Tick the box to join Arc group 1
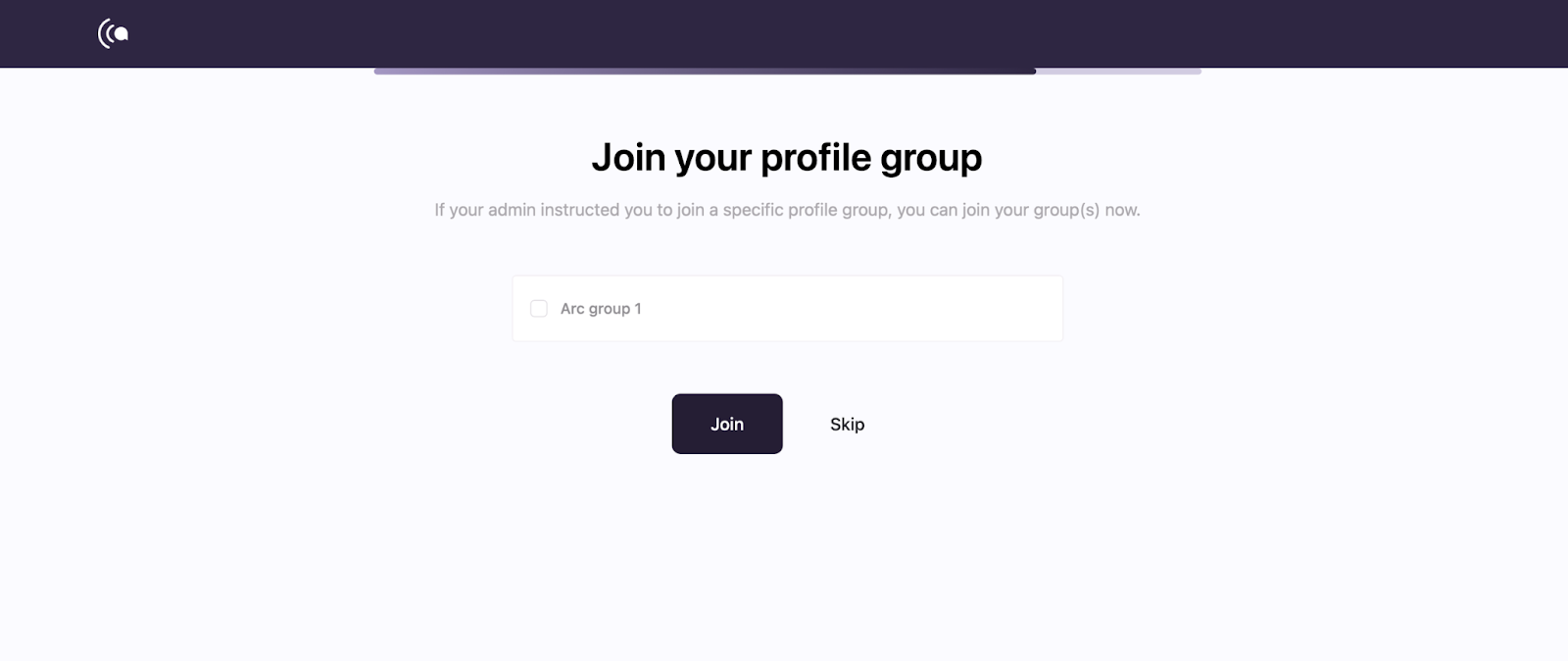Screen dimensions: 1568x661 [539, 309]
